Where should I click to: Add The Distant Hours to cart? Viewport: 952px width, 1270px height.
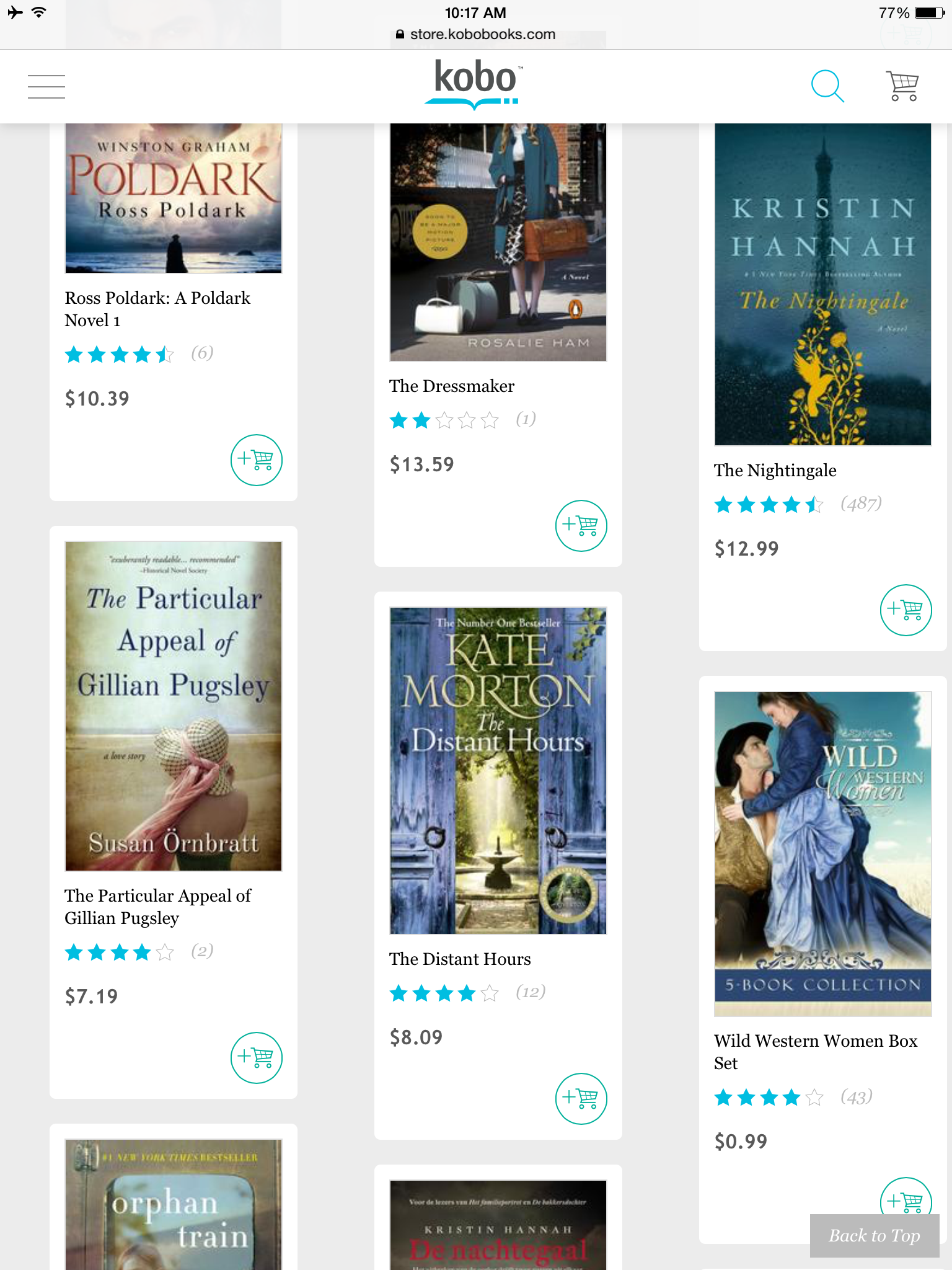[581, 1099]
